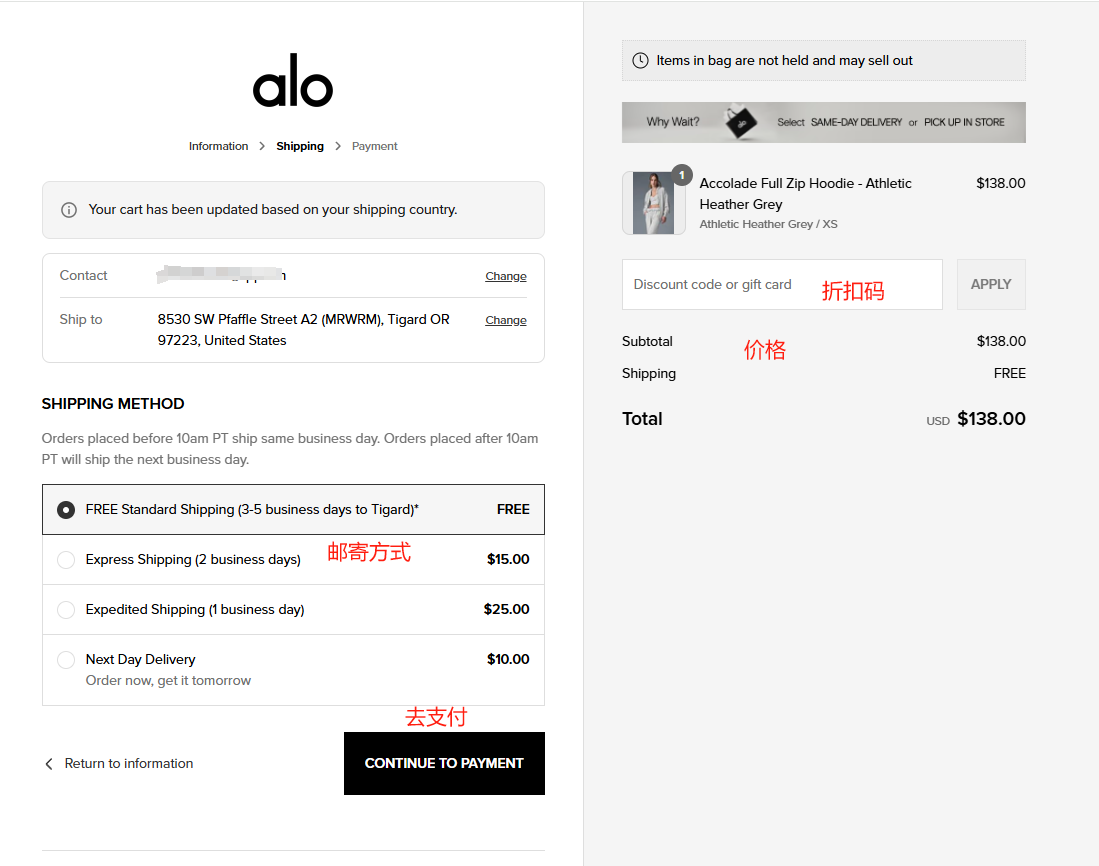Click the clock icon in the items-in-bag notice
The height and width of the screenshot is (866, 1099).
click(640, 60)
